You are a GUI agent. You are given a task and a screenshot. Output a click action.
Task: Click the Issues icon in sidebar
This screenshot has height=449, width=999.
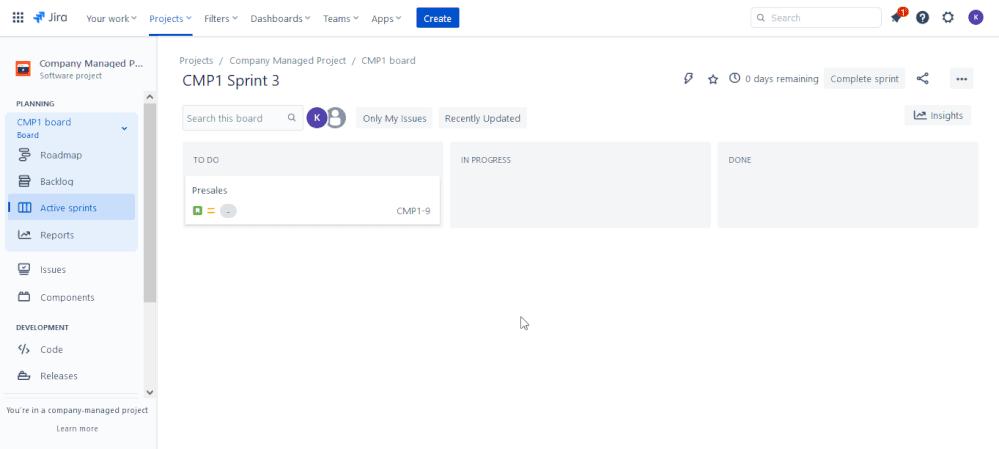click(24, 269)
